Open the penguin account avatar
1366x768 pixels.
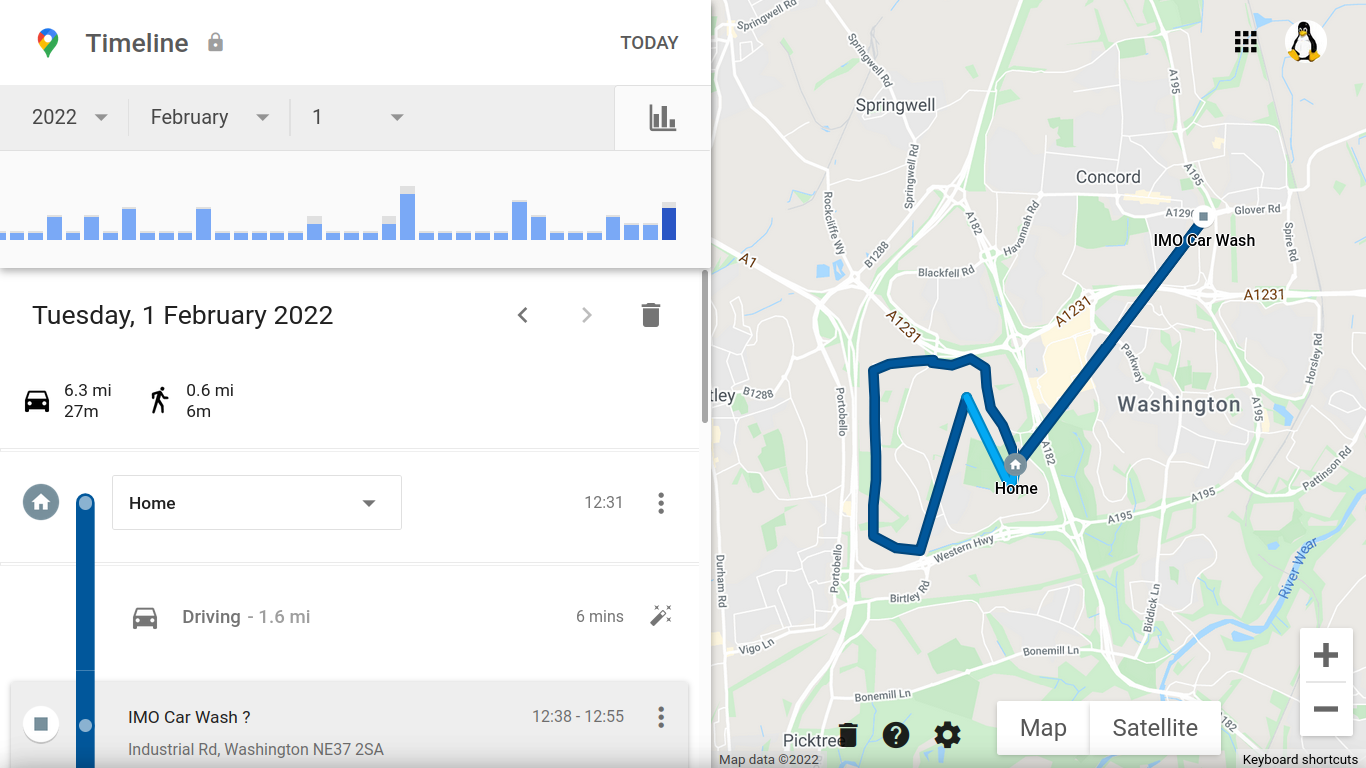point(1305,42)
